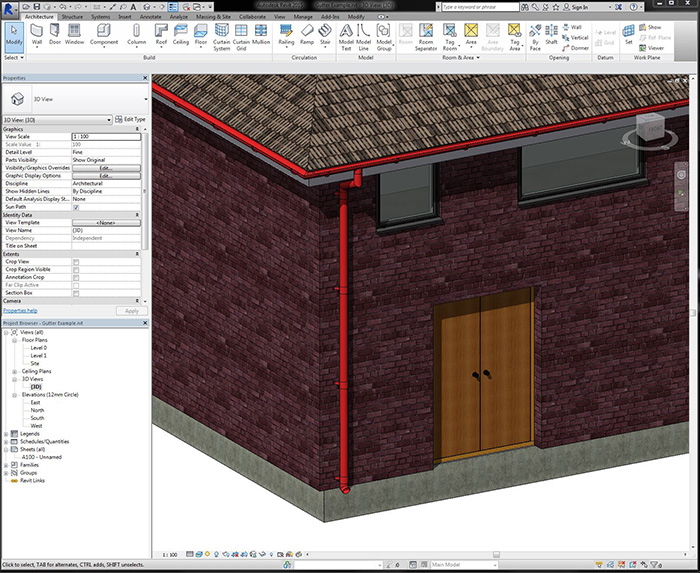
Task: Expand the Families node in Project Browser
Action: [x=7, y=466]
